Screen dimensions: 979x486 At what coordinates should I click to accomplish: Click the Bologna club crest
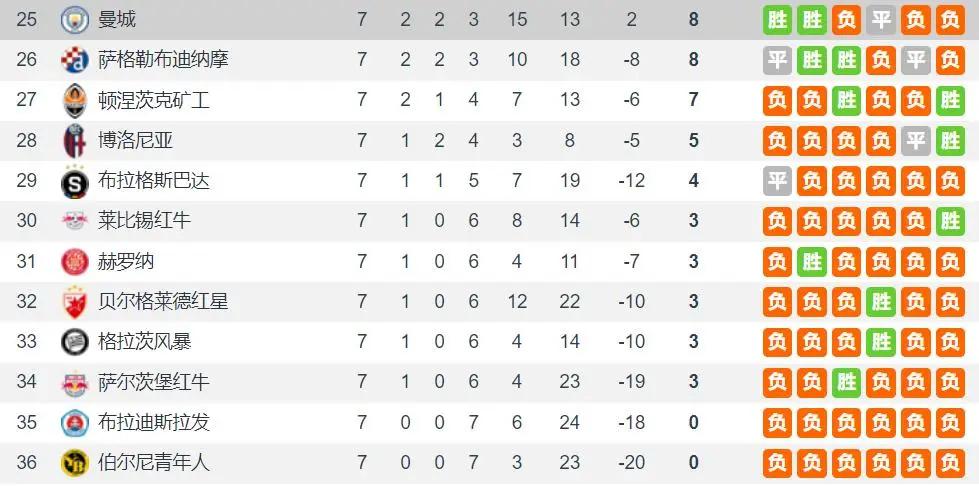pyautogui.click(x=75, y=140)
